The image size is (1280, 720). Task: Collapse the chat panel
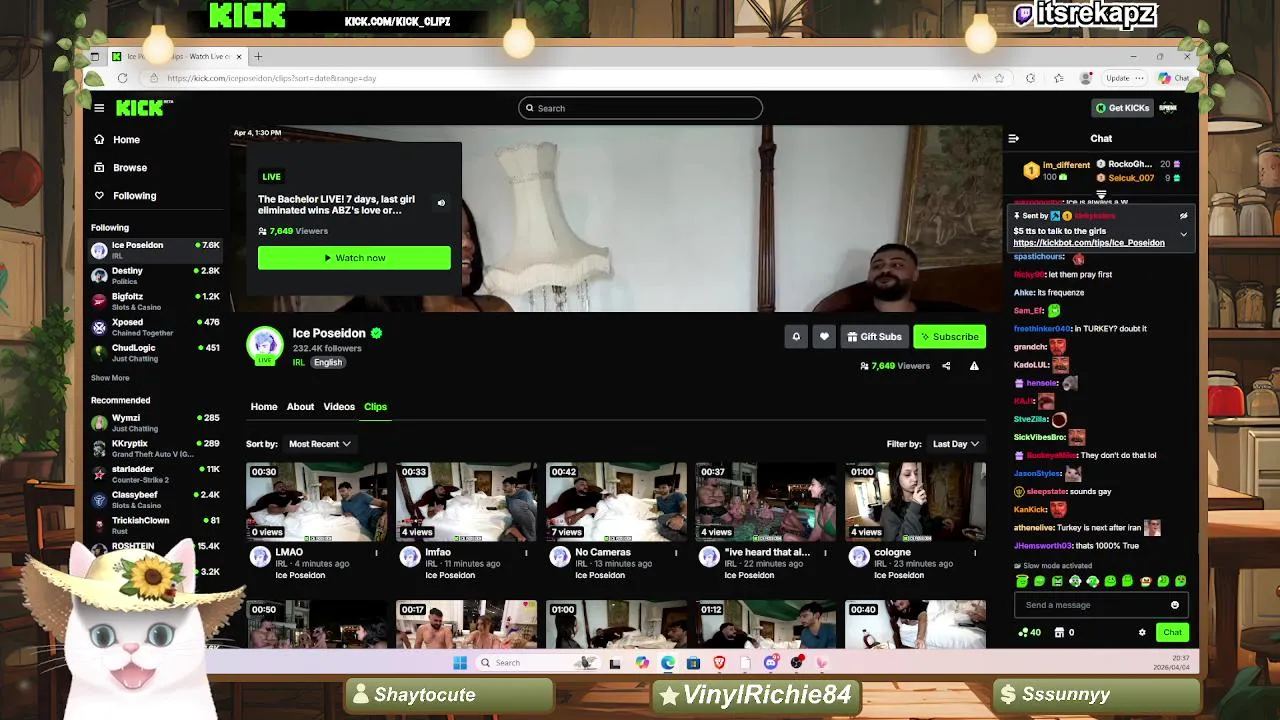1013,139
